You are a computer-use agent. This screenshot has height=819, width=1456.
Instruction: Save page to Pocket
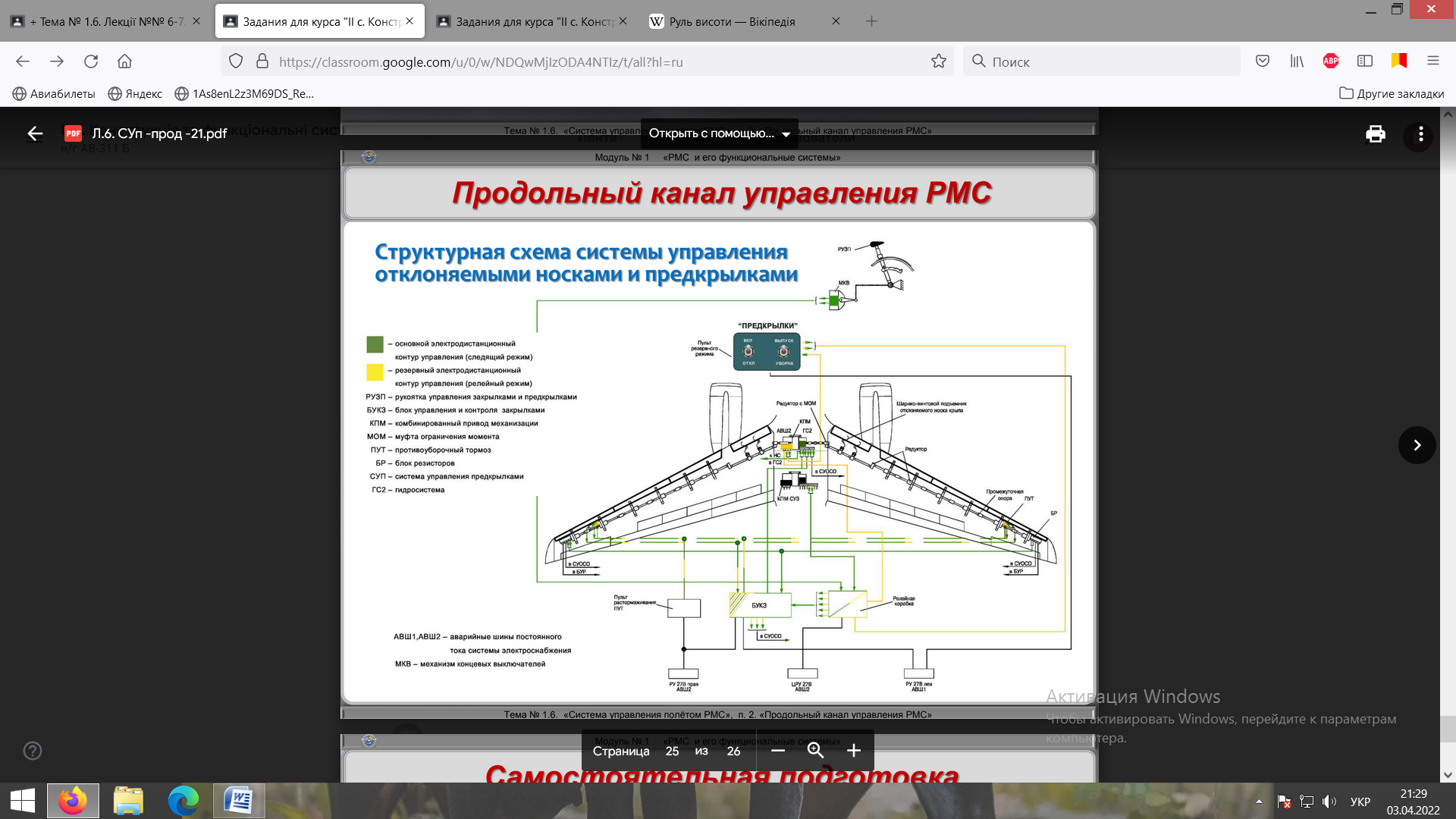click(1263, 61)
